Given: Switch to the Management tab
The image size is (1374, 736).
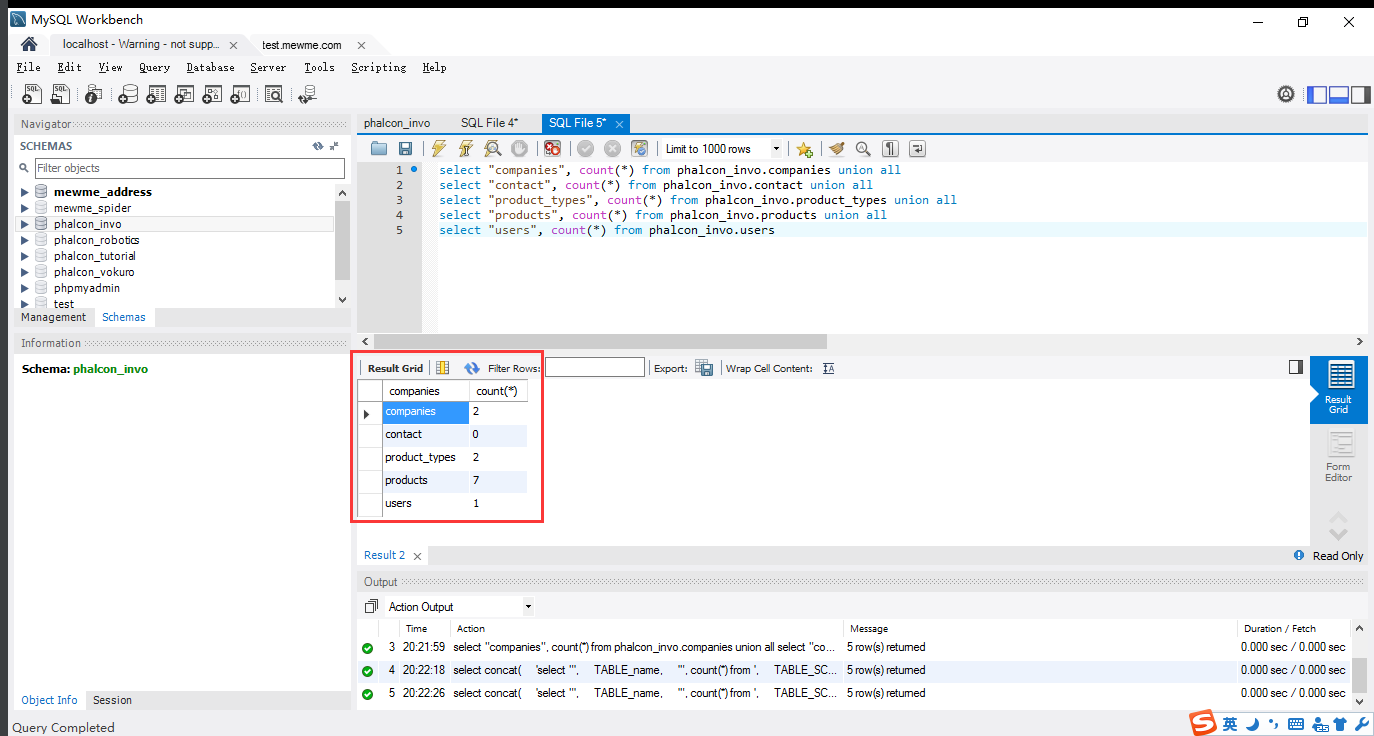Looking at the screenshot, I should tap(53, 317).
